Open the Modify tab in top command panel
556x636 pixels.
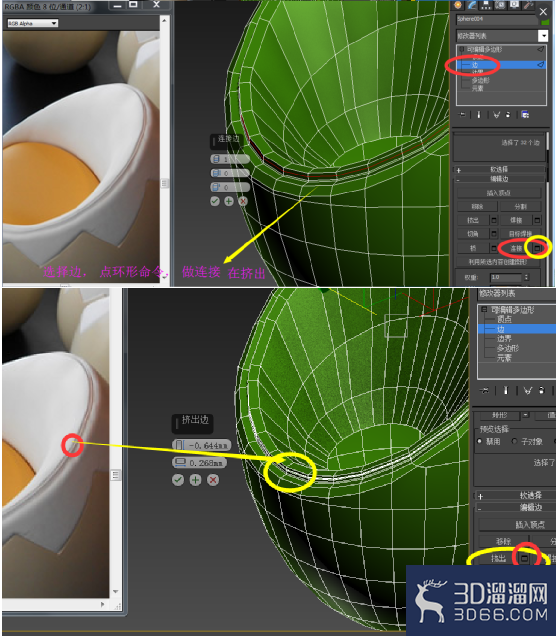click(x=472, y=5)
